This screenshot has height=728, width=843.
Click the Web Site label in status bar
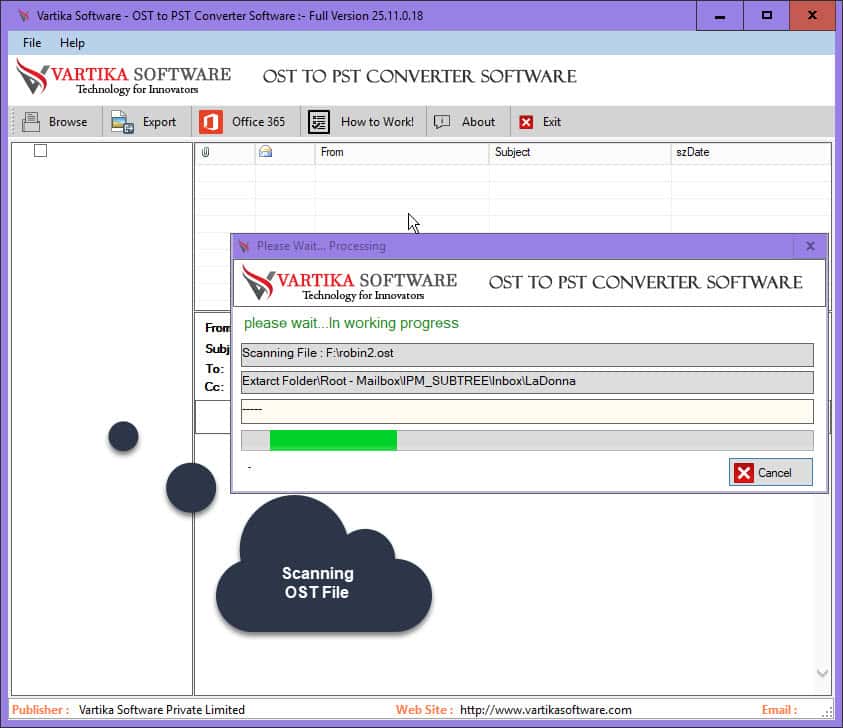pyautogui.click(x=424, y=710)
